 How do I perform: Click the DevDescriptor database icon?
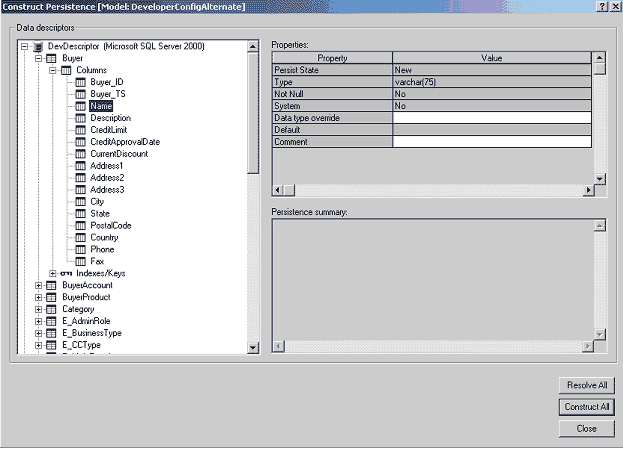[38, 46]
